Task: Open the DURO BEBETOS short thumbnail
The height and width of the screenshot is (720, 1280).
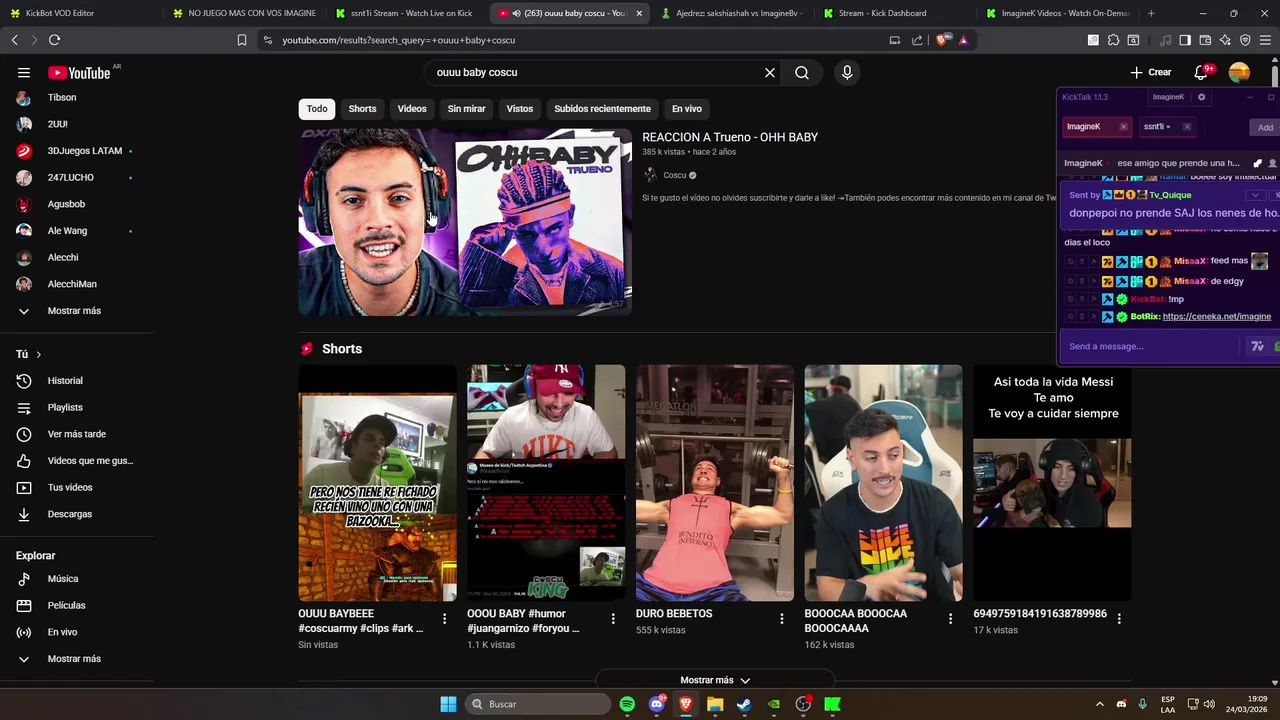Action: [715, 483]
